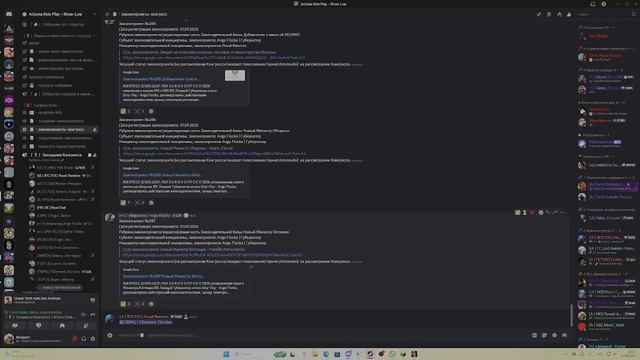The height and width of the screenshot is (360, 640).
Task: Toggle check reaction on Министр Обороны message
Action: [125, 202]
